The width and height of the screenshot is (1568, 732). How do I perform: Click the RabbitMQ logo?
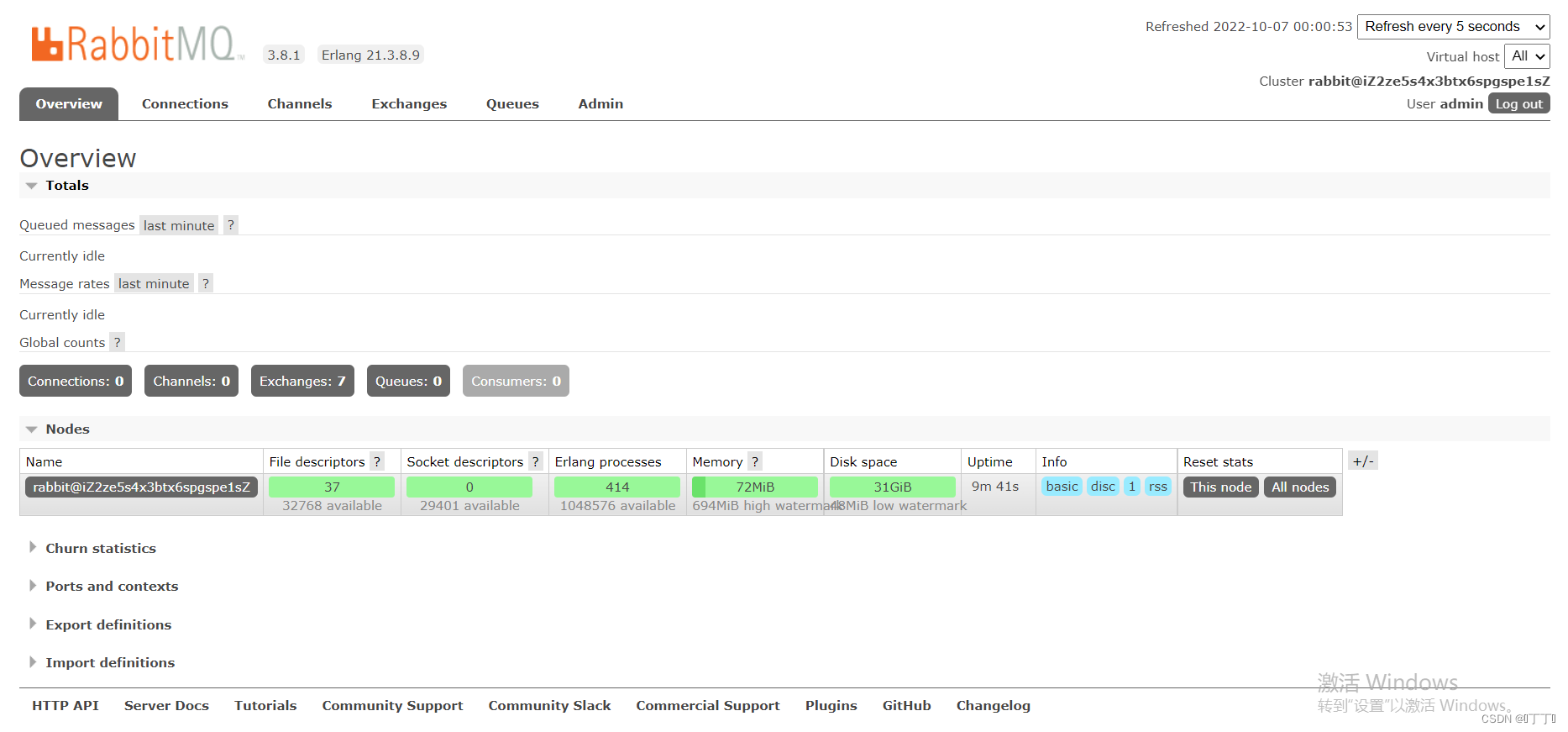(x=138, y=44)
